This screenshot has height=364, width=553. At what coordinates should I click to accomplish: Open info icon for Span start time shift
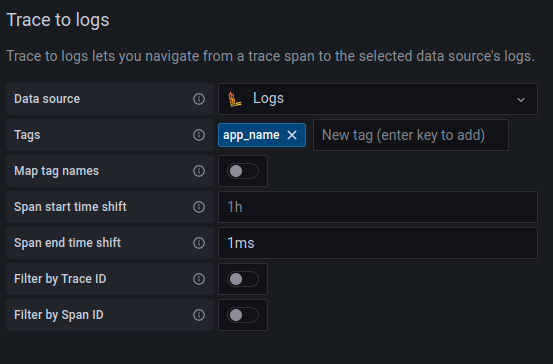(x=199, y=207)
